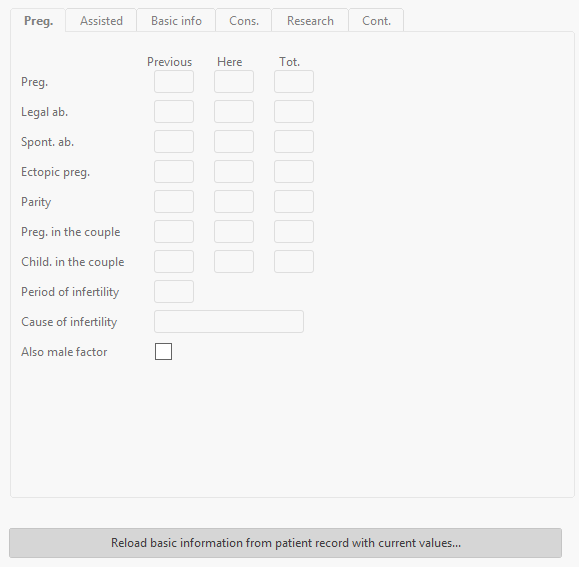579x567 pixels.
Task: Enable the Also male factor checkbox
Action: pyautogui.click(x=163, y=351)
